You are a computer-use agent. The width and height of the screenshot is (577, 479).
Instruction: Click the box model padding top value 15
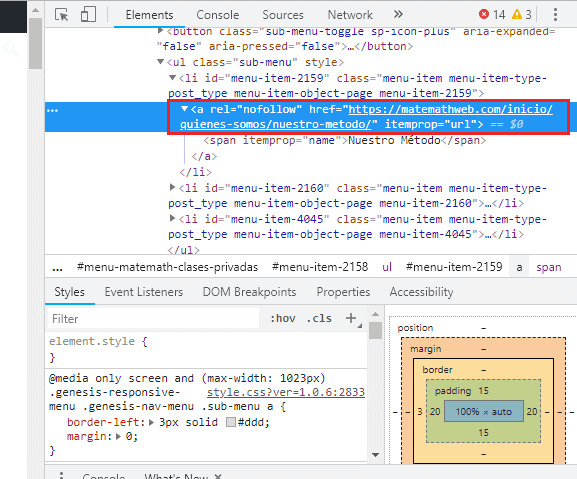pyautogui.click(x=484, y=391)
